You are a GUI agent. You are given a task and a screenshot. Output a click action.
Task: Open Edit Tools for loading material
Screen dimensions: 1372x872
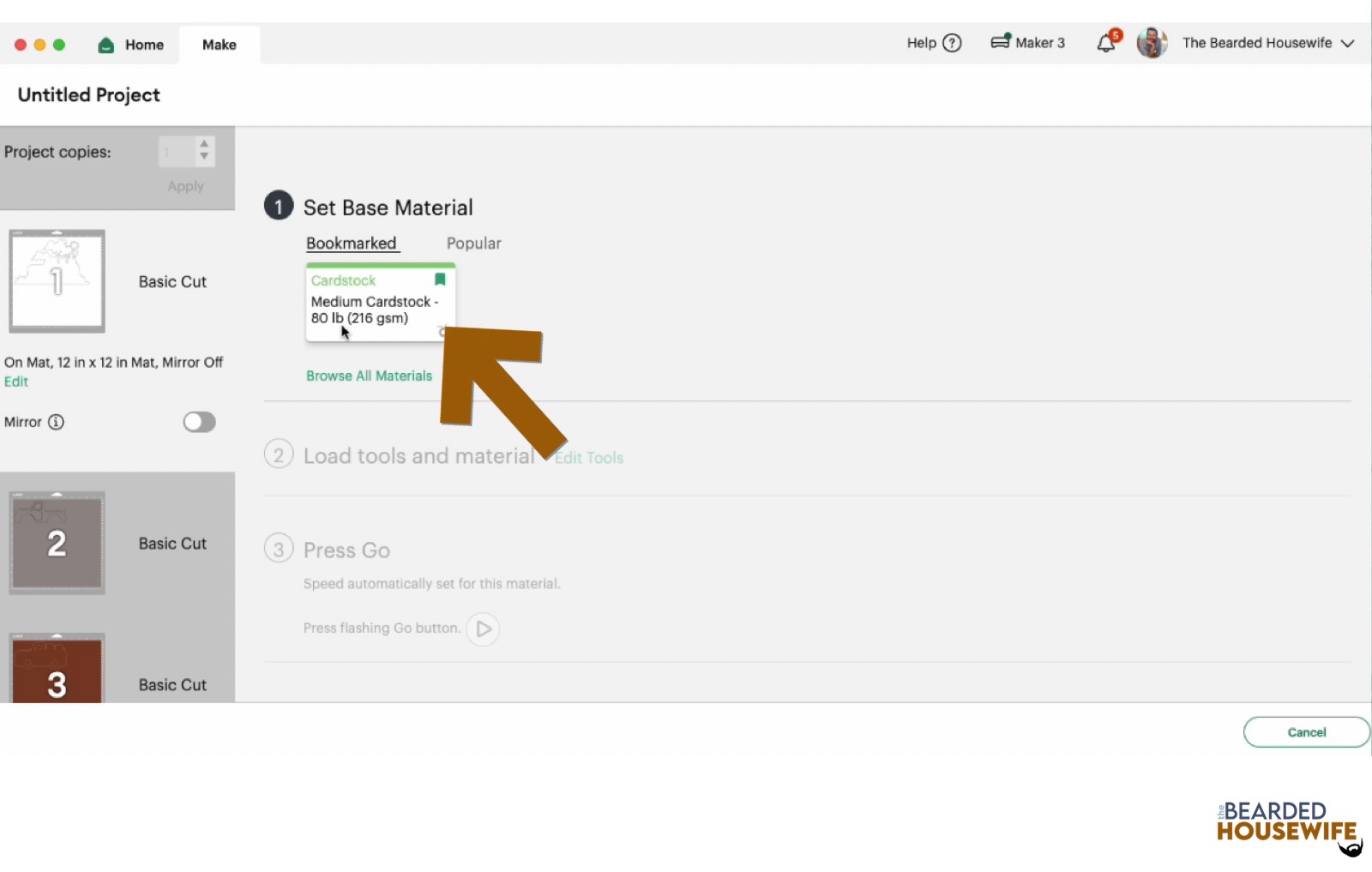click(589, 458)
